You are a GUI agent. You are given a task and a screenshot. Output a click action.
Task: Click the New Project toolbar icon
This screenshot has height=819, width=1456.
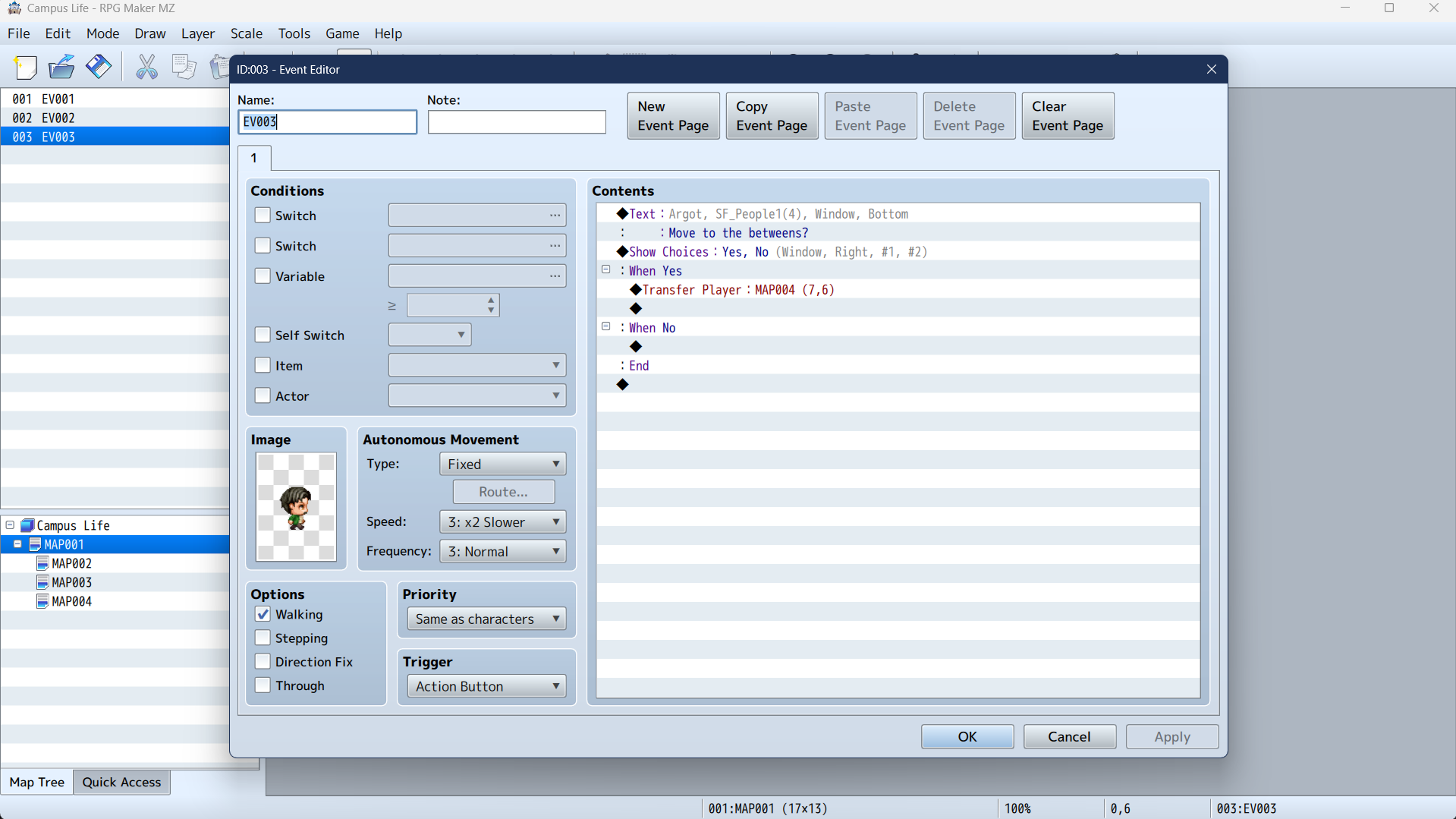point(26,68)
